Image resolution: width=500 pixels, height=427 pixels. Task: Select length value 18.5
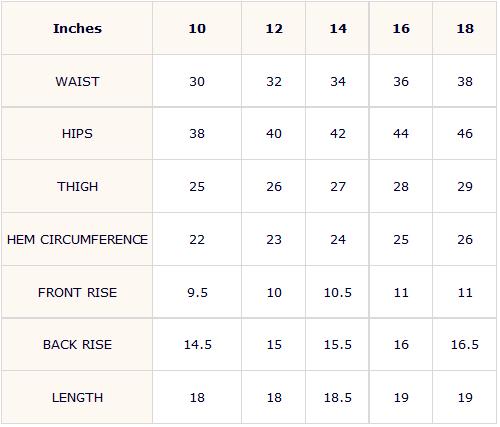(338, 398)
